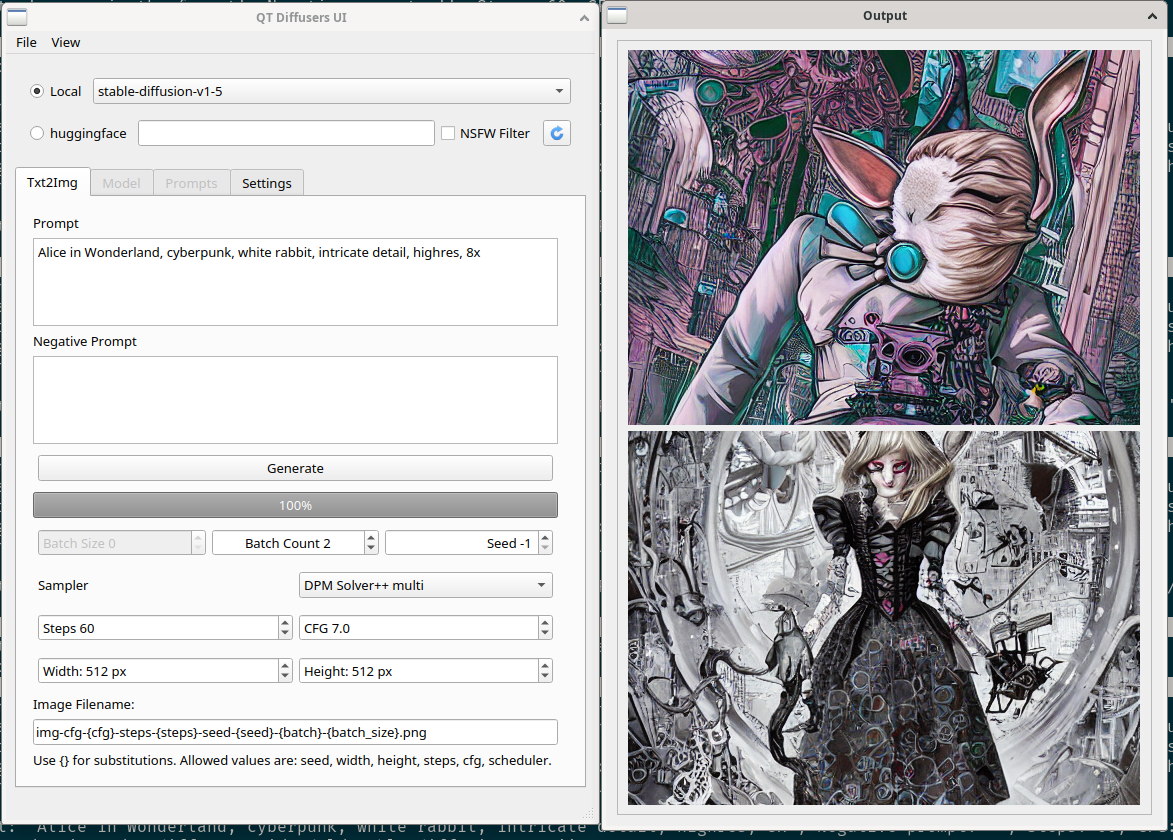Decrease CFG value with down arrow
Viewport: 1173px width, 840px height.
(545, 634)
